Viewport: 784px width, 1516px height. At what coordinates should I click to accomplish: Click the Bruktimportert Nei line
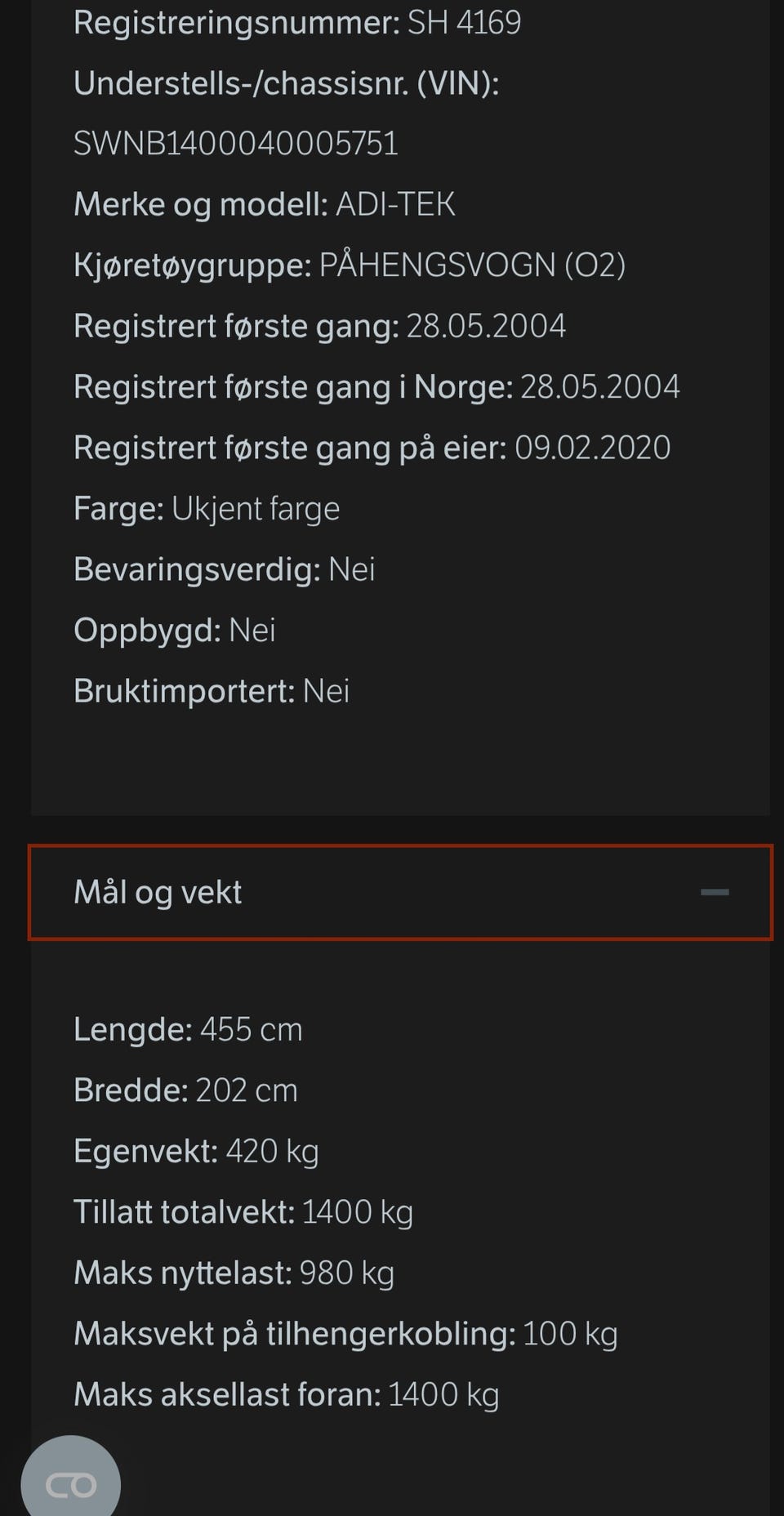click(211, 691)
